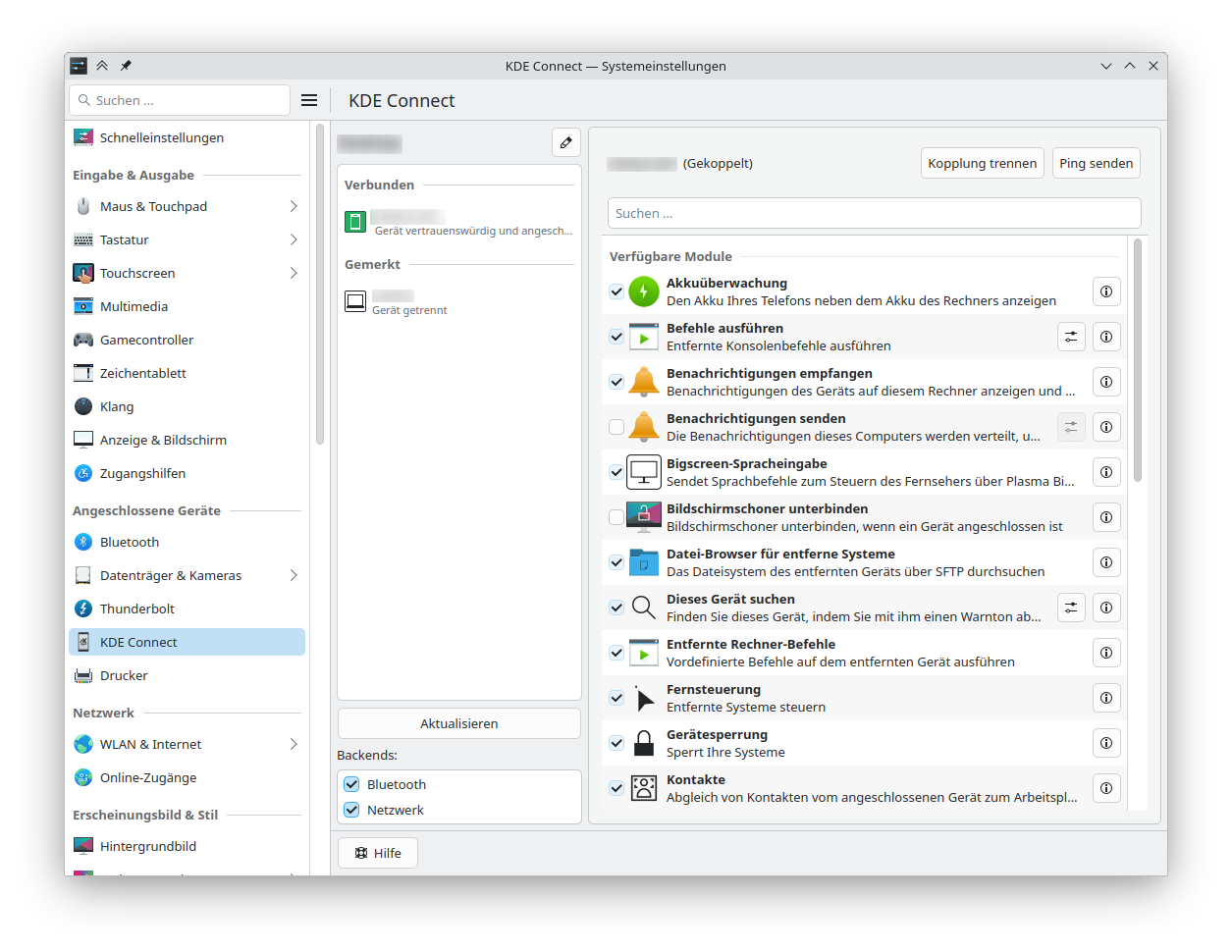Toggle the Bluetooth backend checkbox
Image resolution: width=1232 pixels, height=952 pixels.
coord(351,784)
